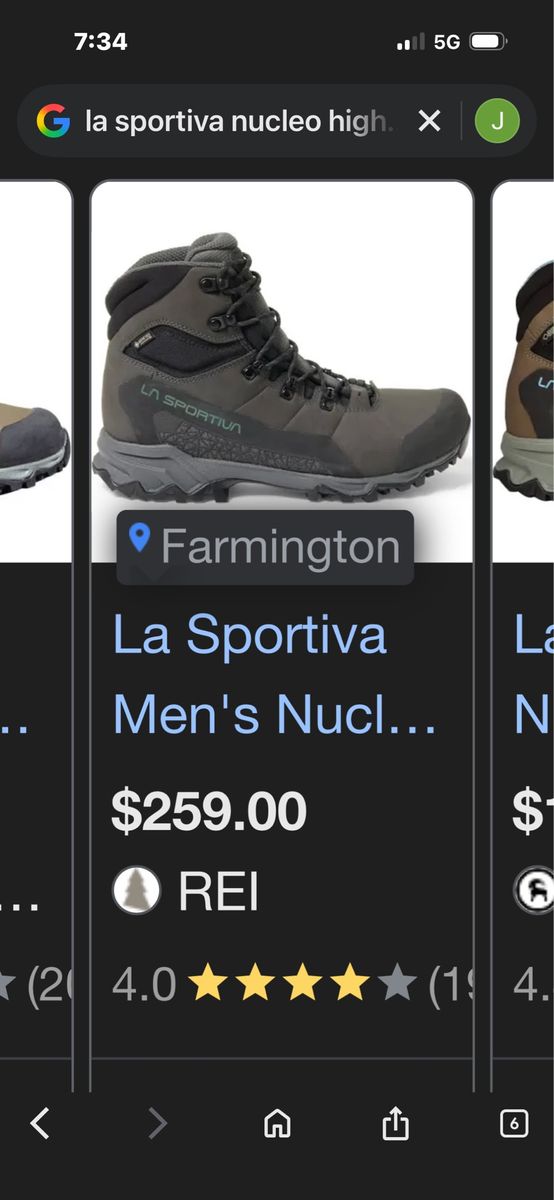Clear the search query with the X
The image size is (554, 1200).
(x=429, y=121)
